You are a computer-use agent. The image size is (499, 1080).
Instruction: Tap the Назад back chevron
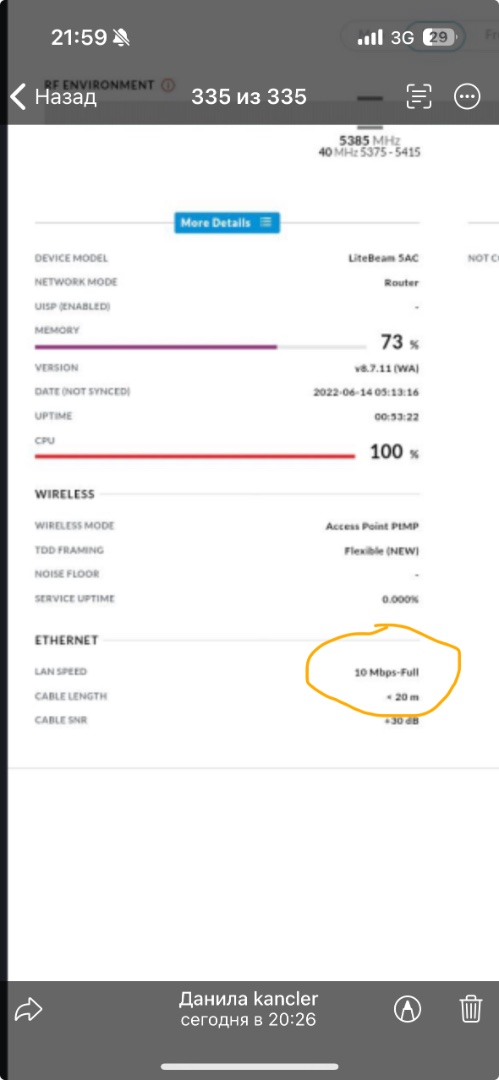point(19,97)
